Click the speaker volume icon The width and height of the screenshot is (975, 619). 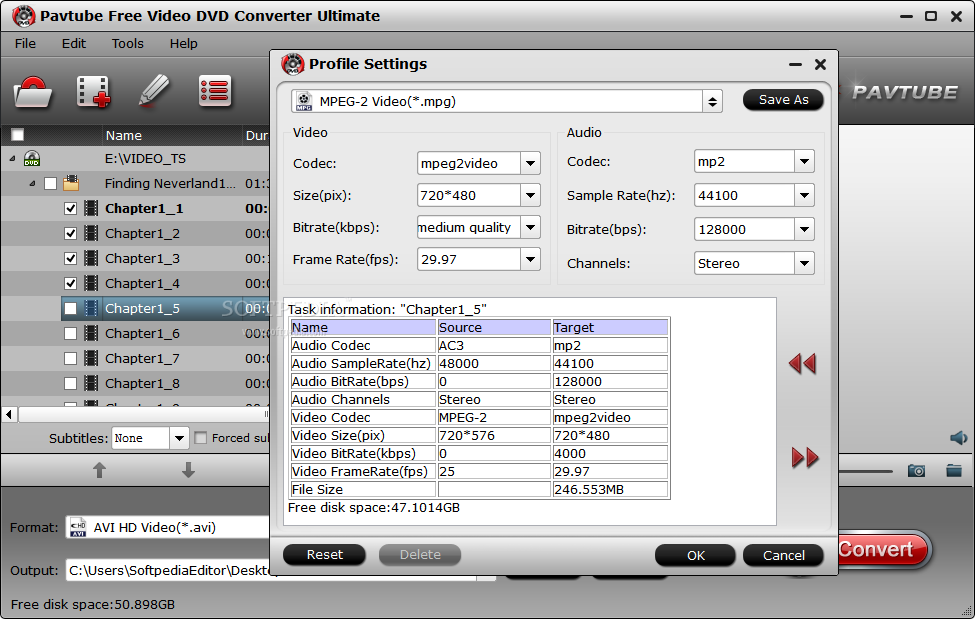958,438
